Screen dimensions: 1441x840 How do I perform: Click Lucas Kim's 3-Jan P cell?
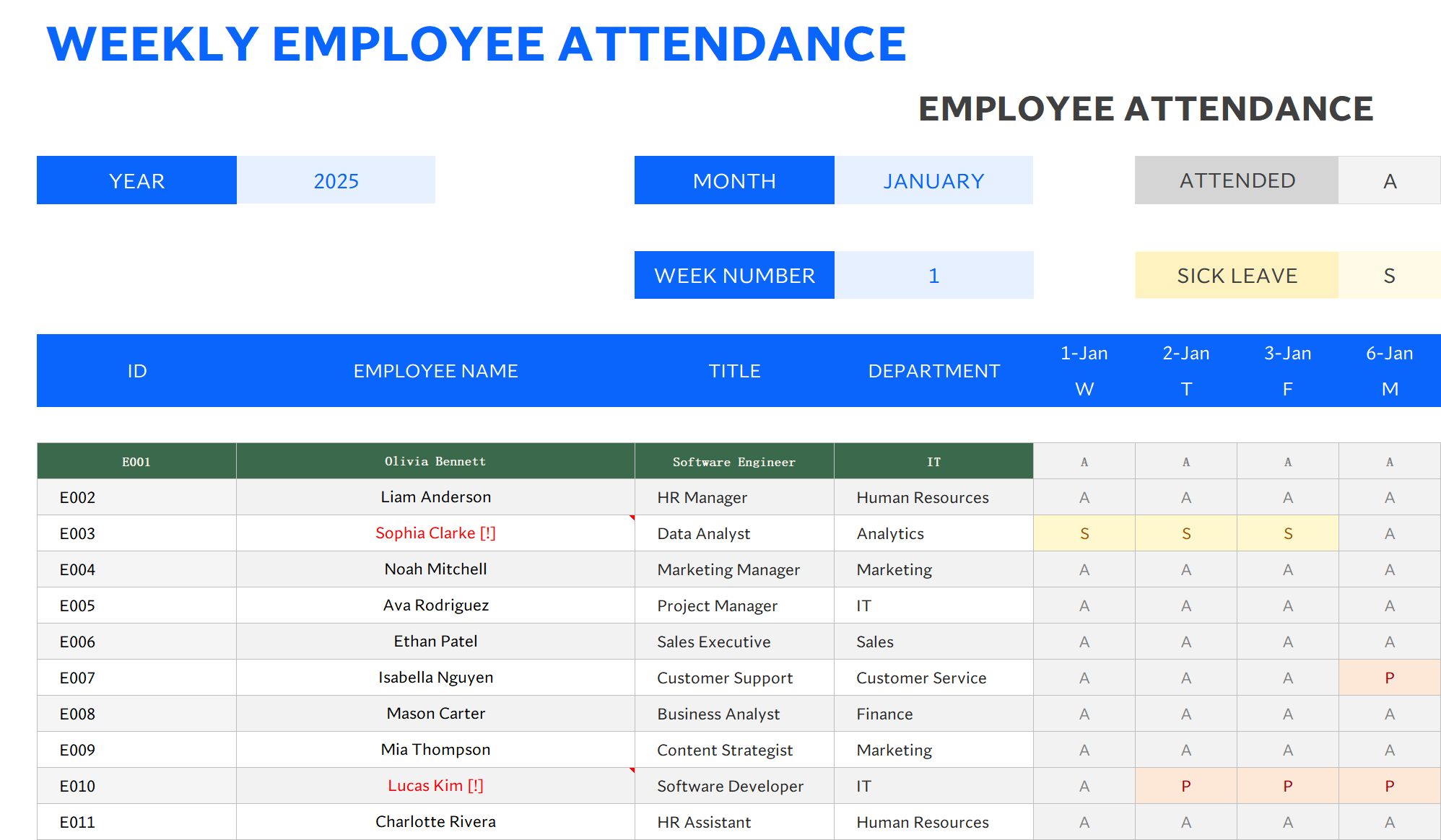point(1287,786)
